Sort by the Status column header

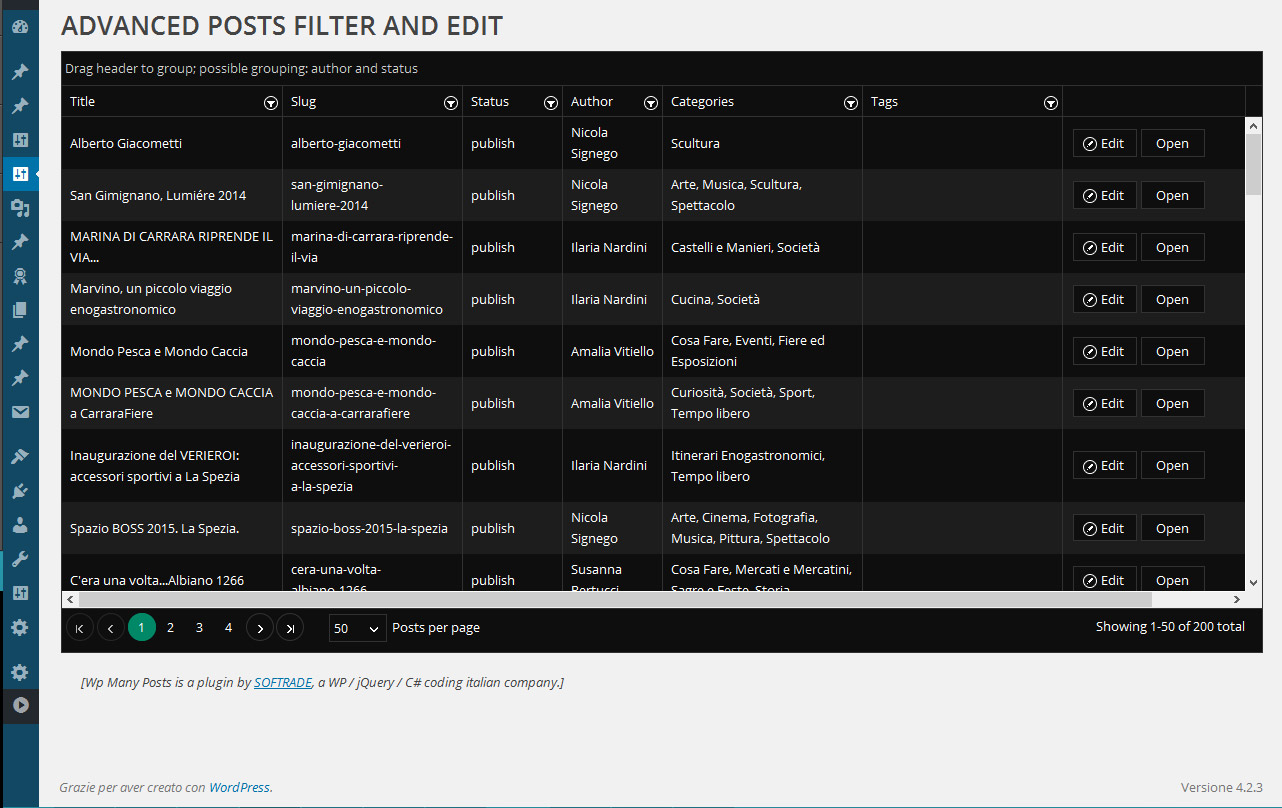click(x=490, y=101)
